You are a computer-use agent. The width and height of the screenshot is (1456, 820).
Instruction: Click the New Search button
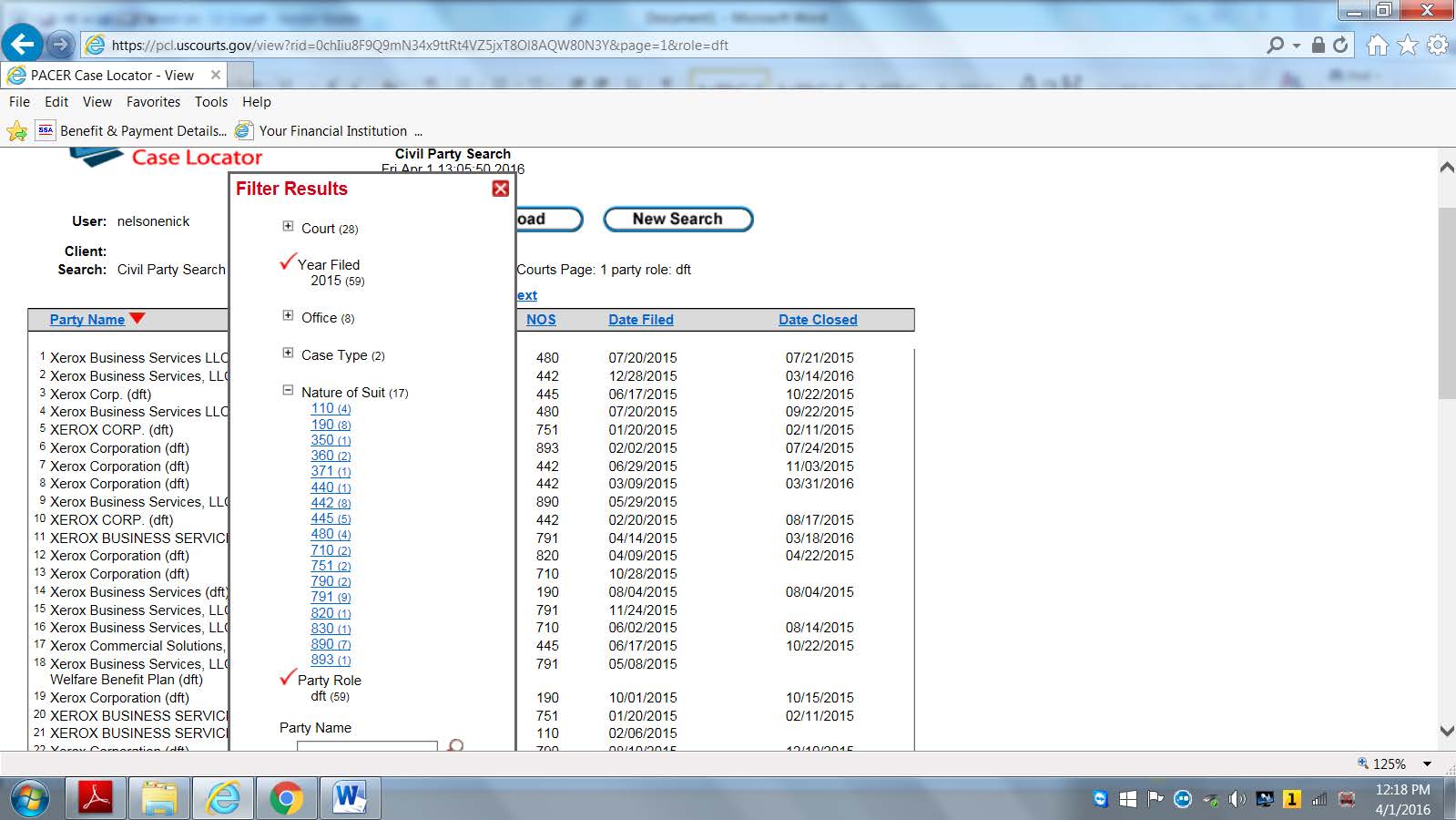click(x=678, y=220)
